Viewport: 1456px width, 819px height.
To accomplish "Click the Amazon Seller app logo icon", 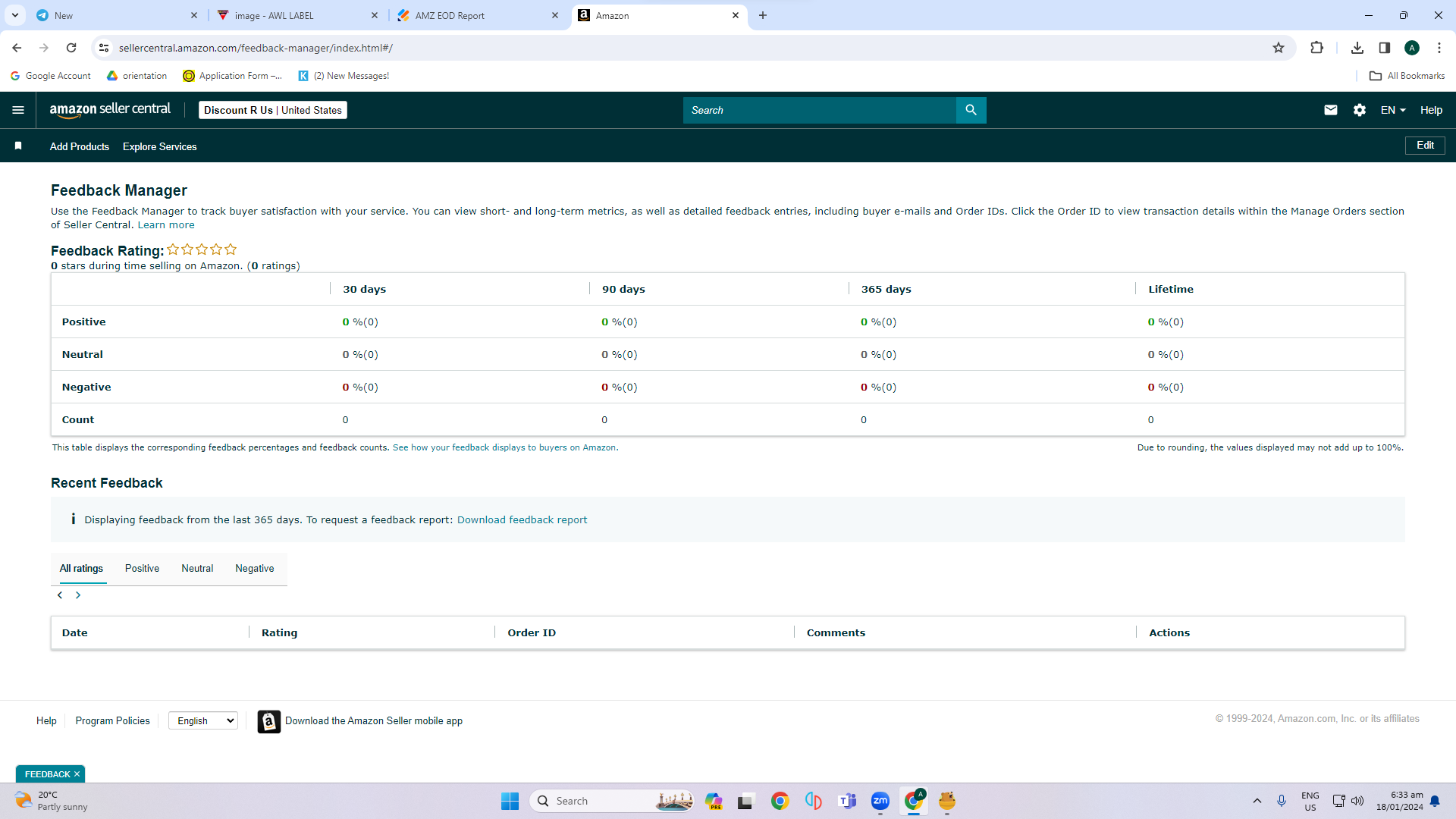I will [269, 721].
